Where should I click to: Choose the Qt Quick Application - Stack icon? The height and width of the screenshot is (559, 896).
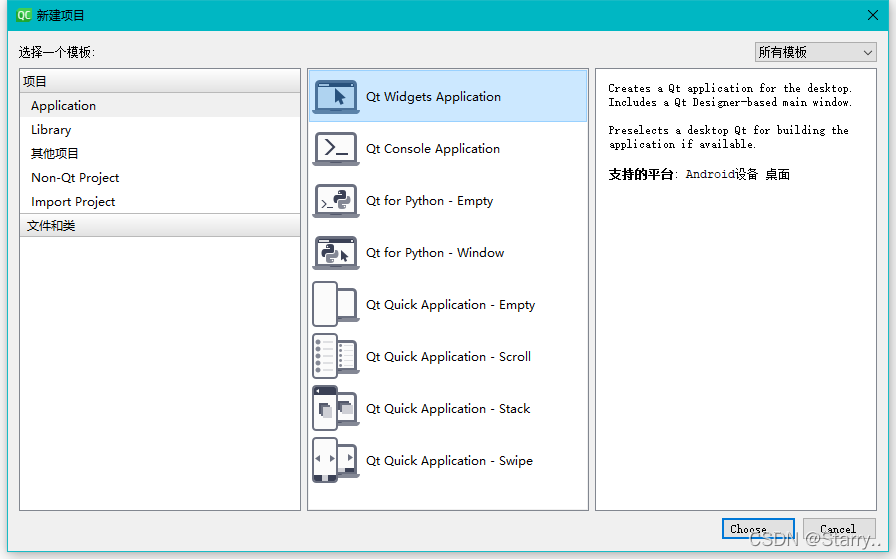(336, 408)
